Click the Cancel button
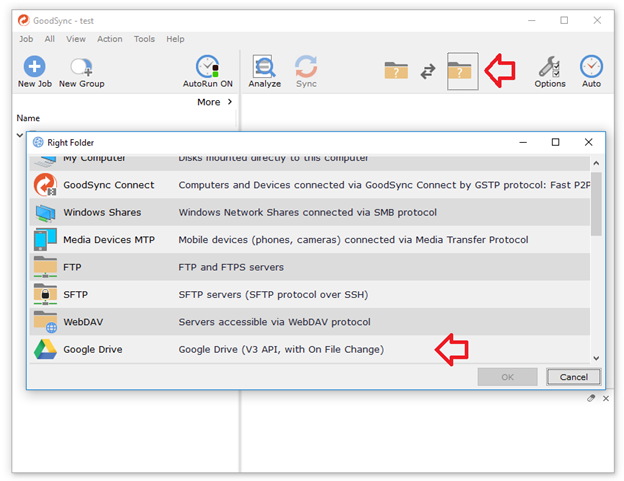 573,377
